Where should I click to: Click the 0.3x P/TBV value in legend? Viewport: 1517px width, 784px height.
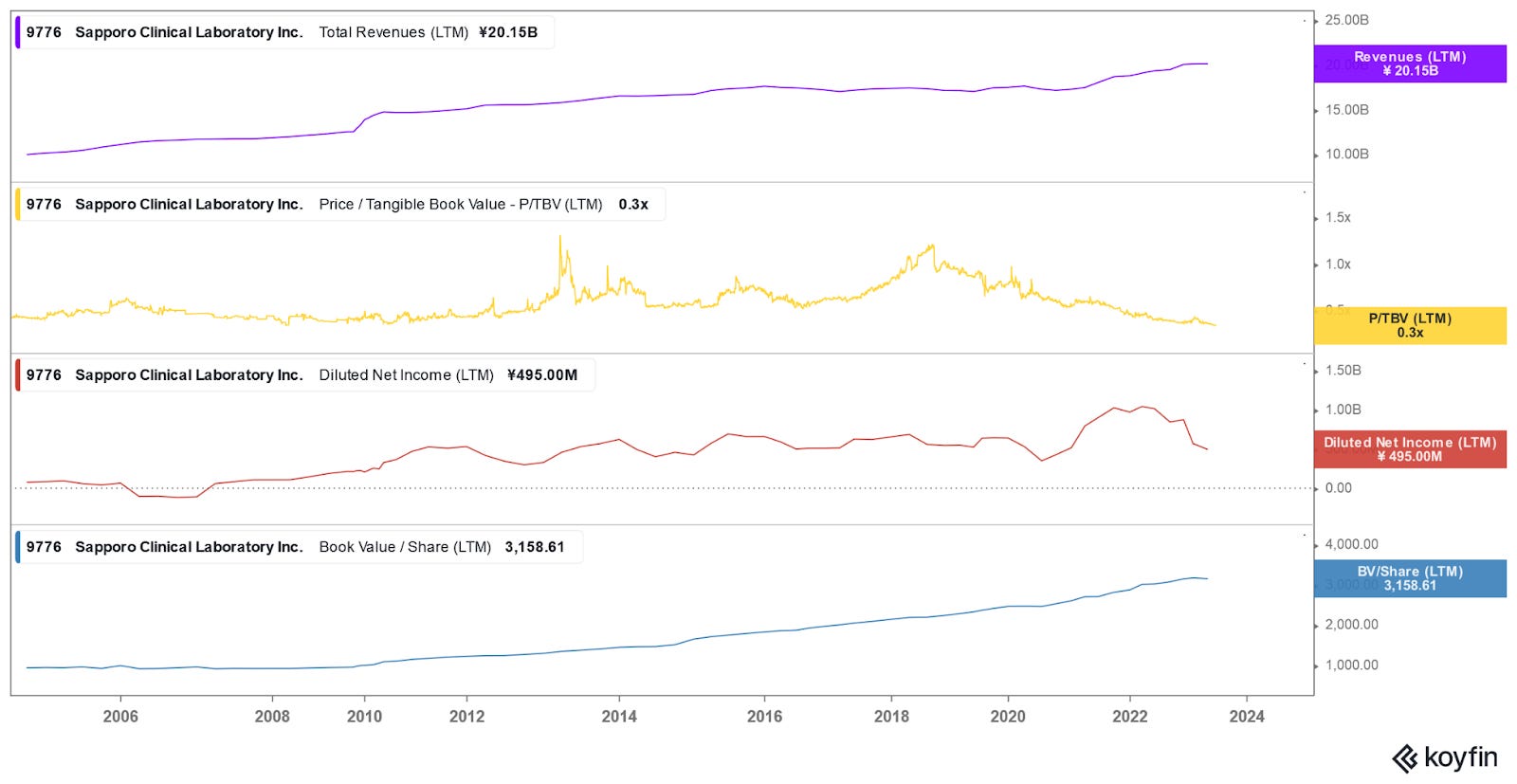click(x=633, y=204)
